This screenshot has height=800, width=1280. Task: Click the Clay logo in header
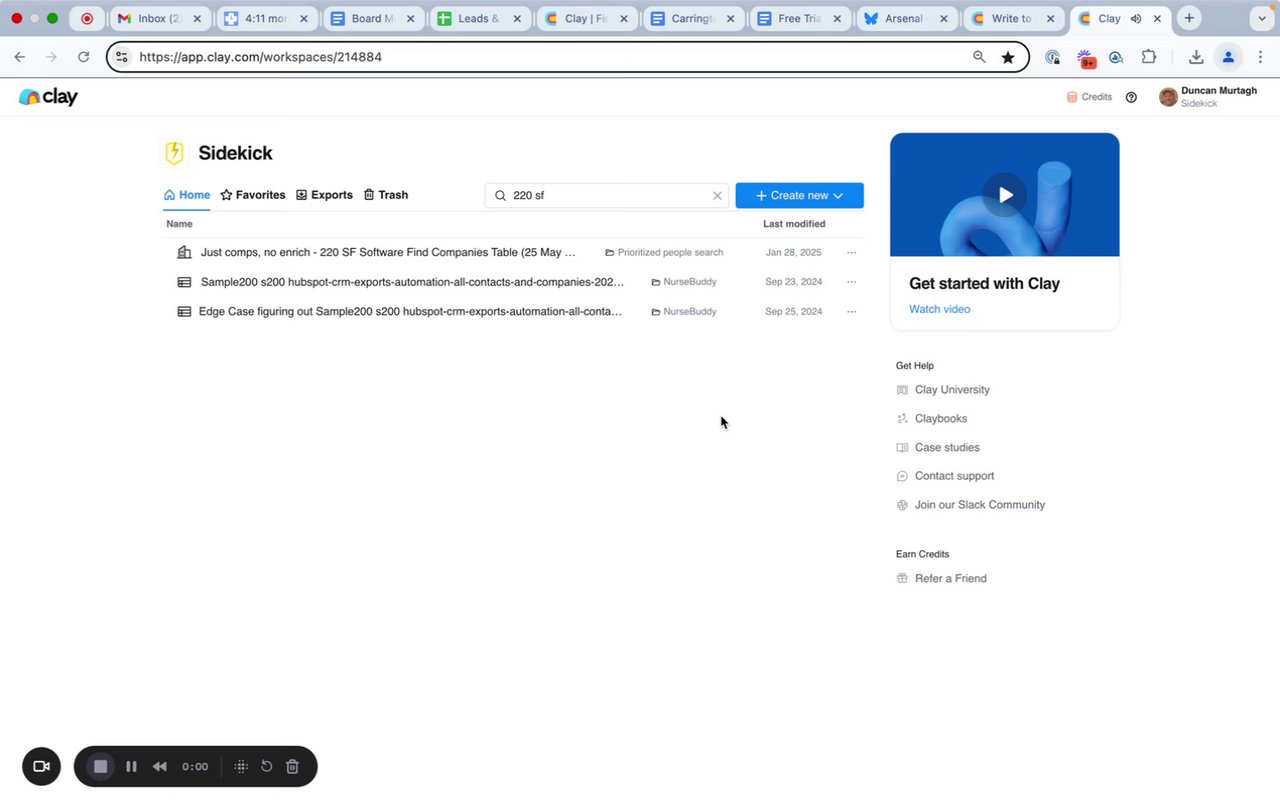[48, 97]
